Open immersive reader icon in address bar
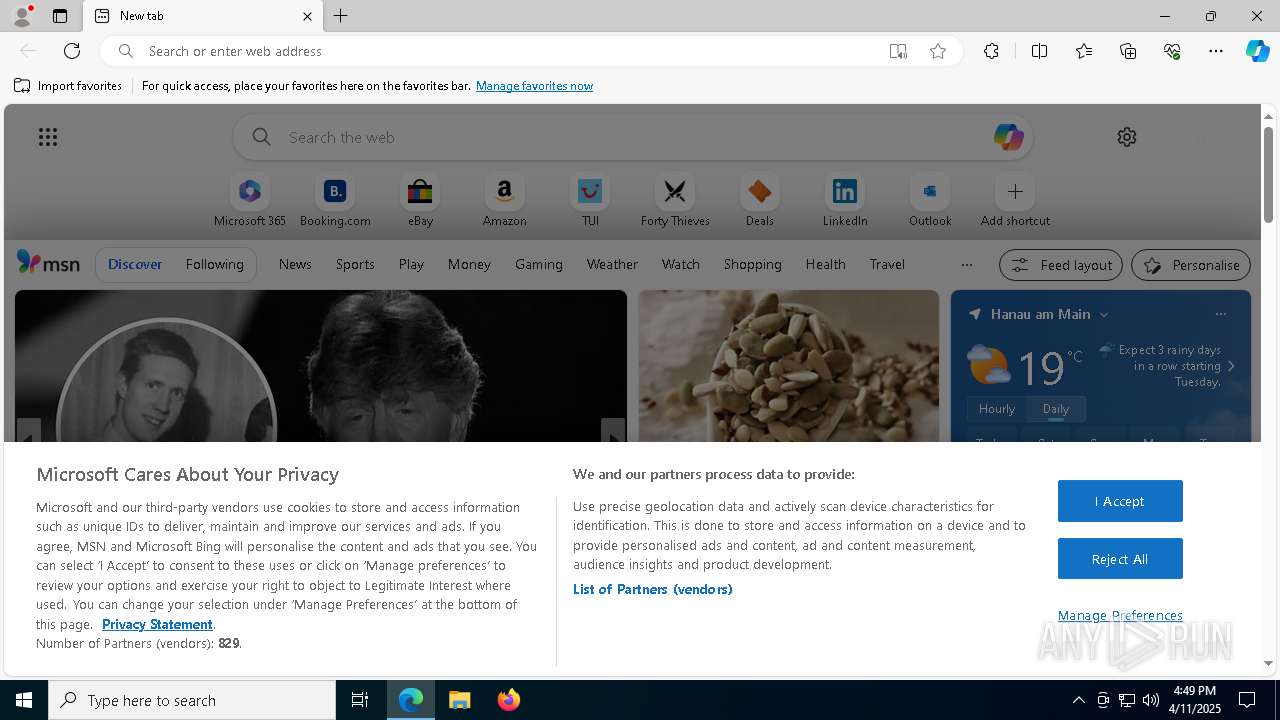This screenshot has width=1280, height=720. click(x=898, y=51)
